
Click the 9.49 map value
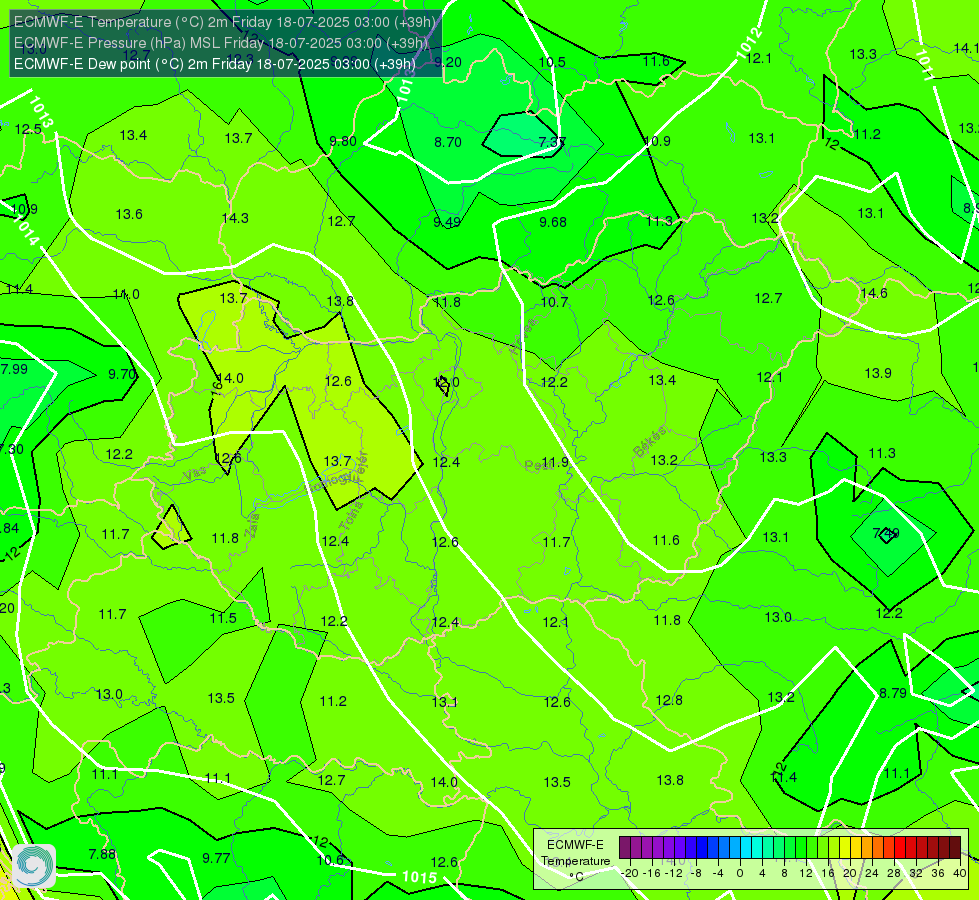(448, 222)
